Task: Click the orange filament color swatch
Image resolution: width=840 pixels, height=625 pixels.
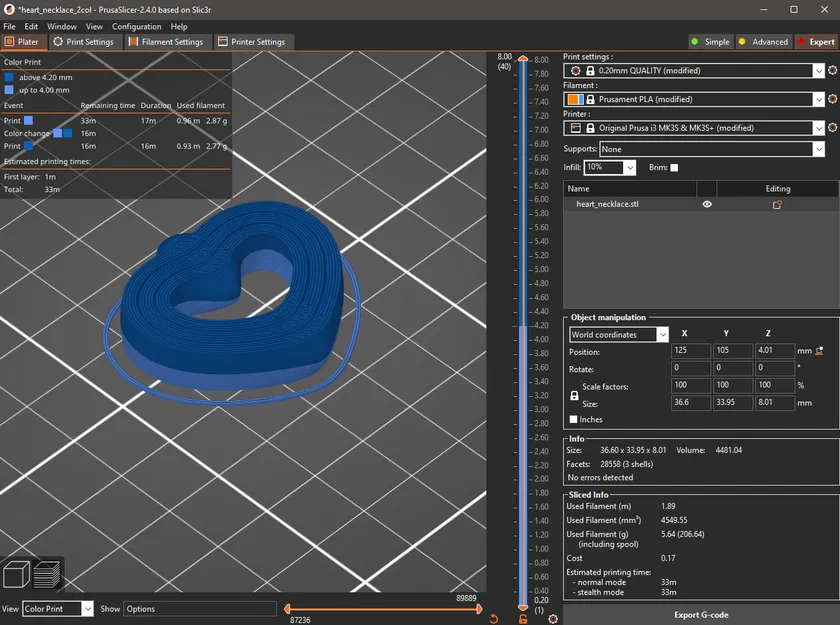Action: tap(572, 99)
